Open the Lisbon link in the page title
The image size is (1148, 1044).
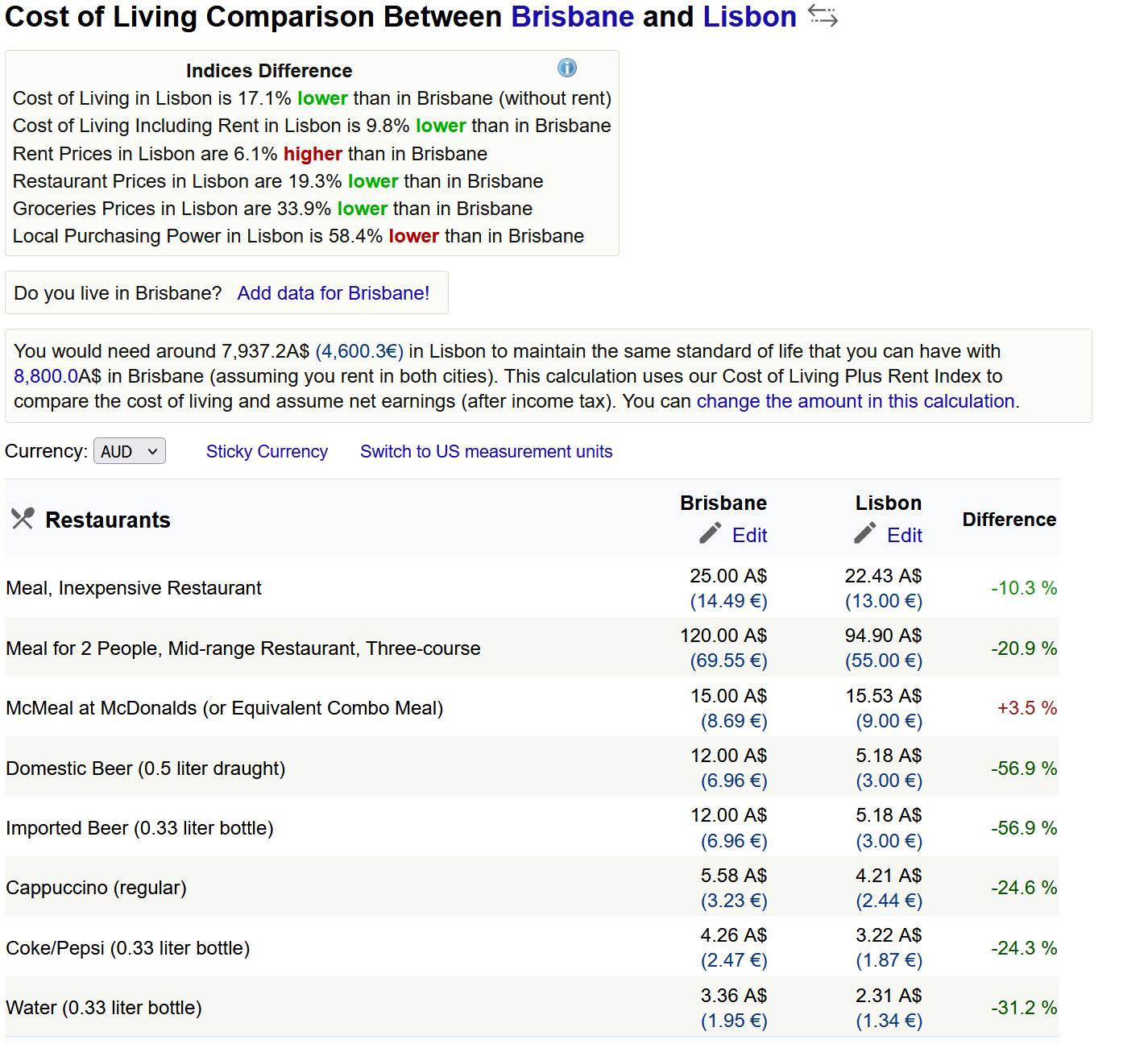[x=749, y=17]
